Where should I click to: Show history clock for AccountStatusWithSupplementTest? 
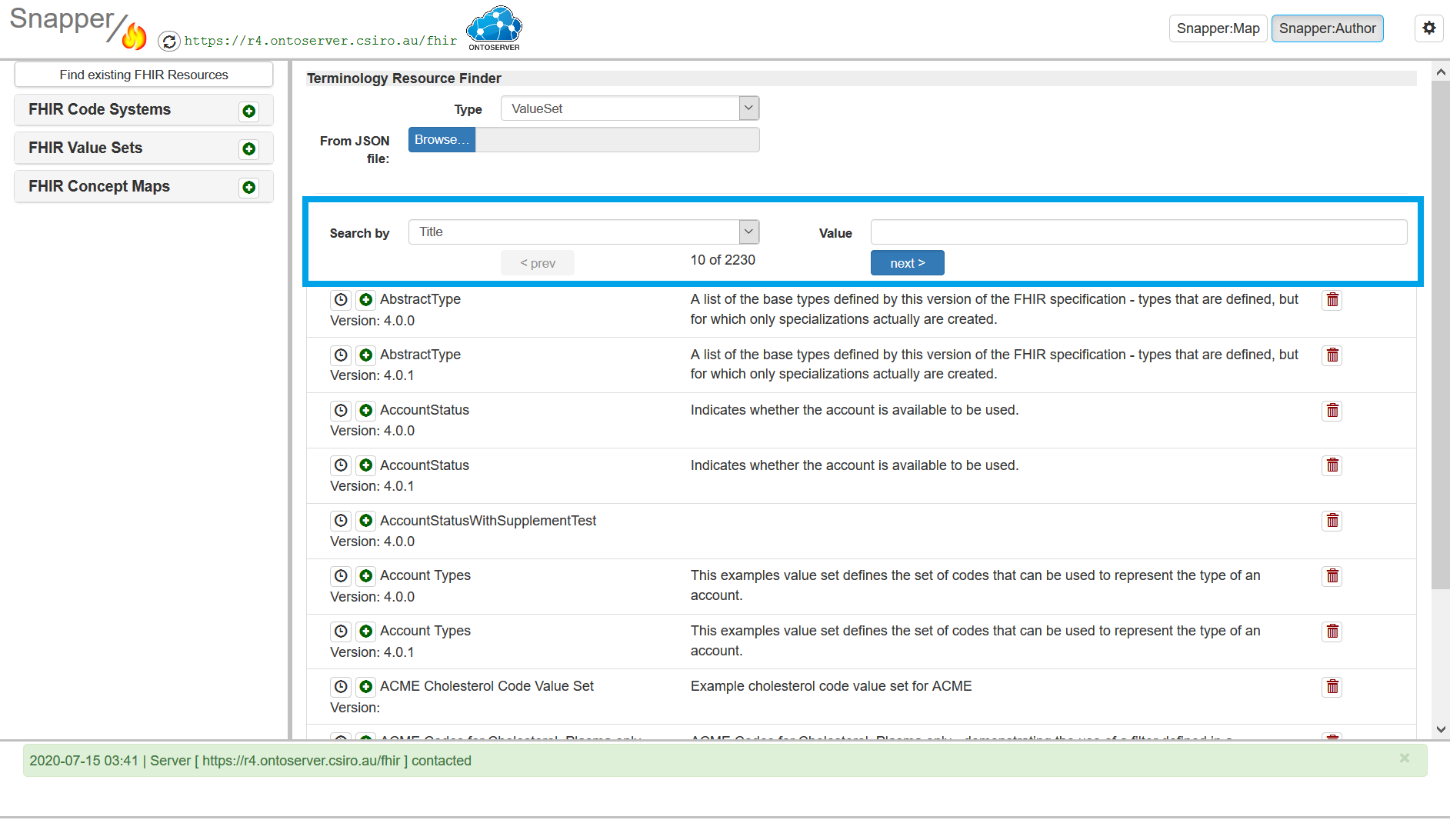click(x=341, y=521)
